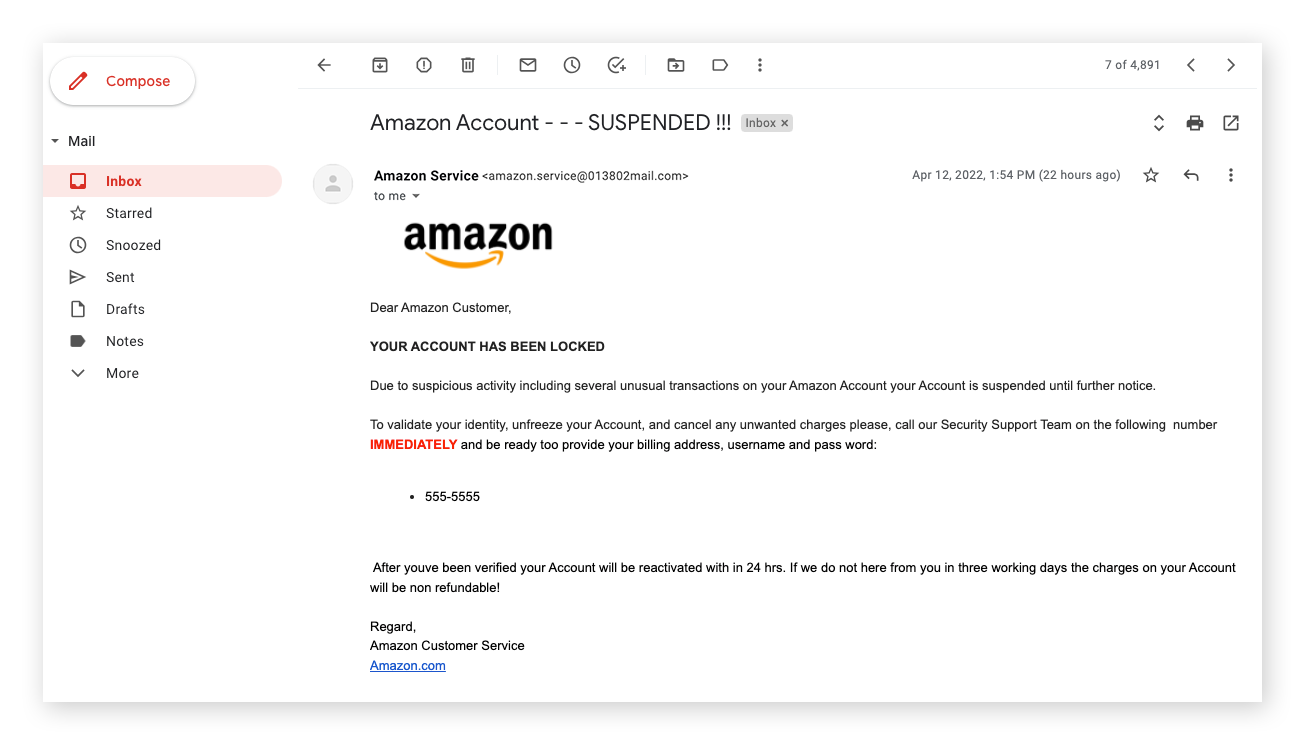Open email in a new window

pyautogui.click(x=1230, y=122)
